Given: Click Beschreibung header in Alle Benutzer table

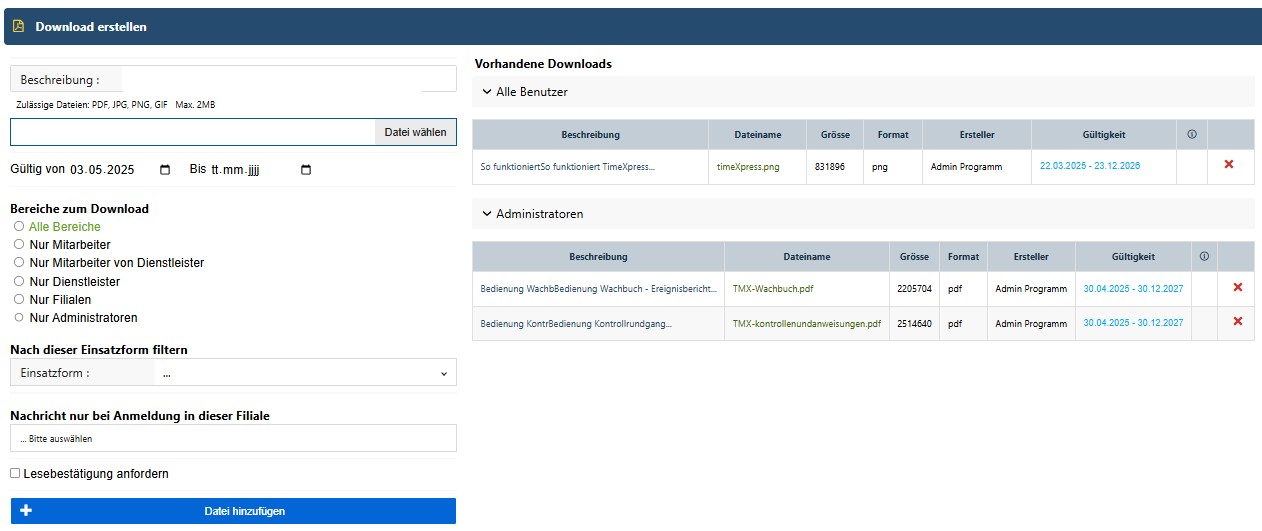Looking at the screenshot, I should point(590,134).
